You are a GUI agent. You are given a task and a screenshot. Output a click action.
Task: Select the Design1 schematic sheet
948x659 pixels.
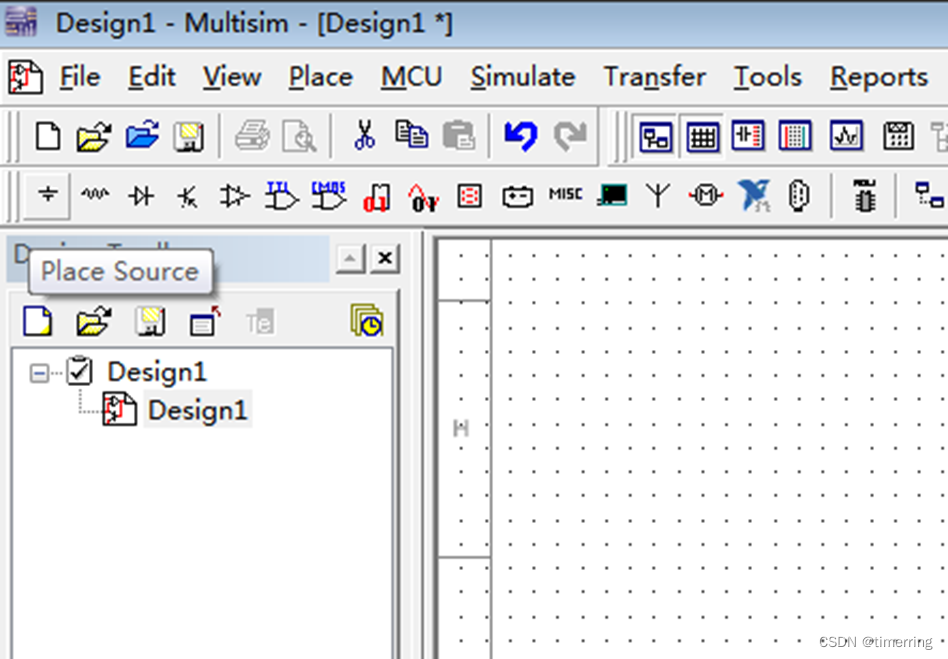click(197, 410)
